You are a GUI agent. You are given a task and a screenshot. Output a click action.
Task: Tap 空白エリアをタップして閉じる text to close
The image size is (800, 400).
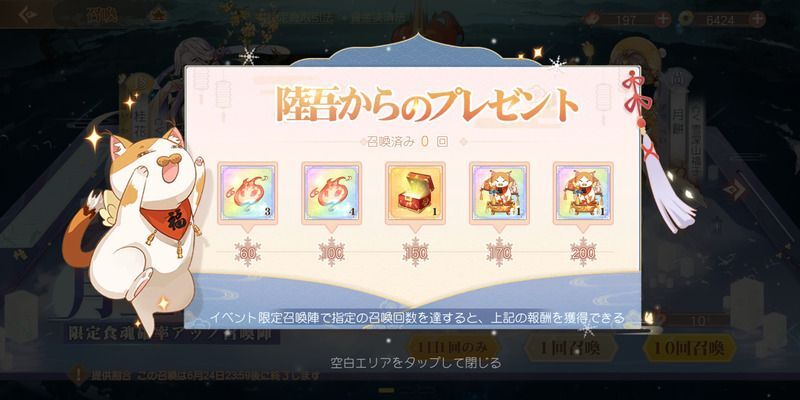coord(415,363)
